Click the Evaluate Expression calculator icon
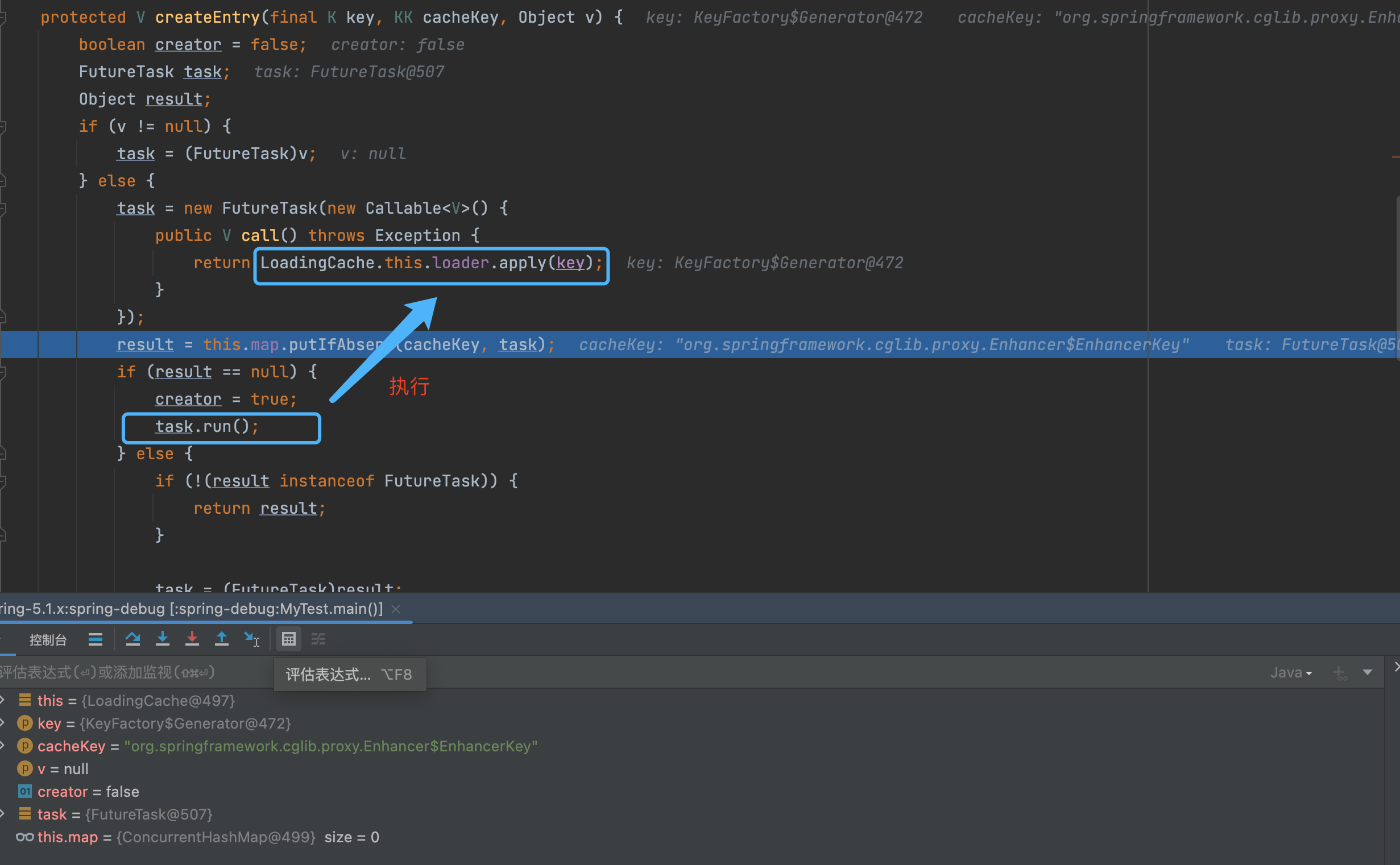This screenshot has height=865, width=1400. click(x=289, y=638)
